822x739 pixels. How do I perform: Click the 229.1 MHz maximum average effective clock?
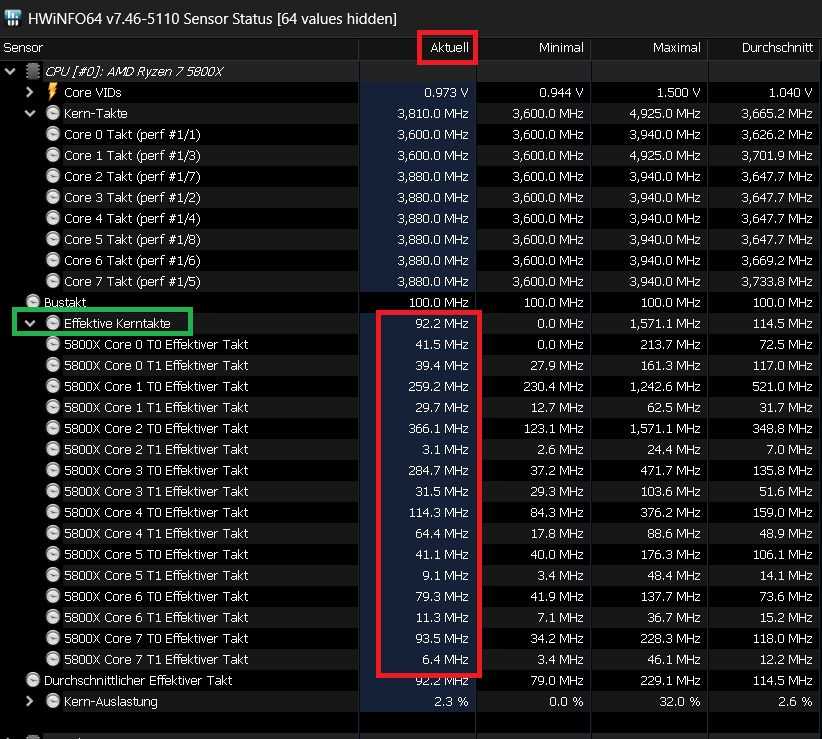670,680
